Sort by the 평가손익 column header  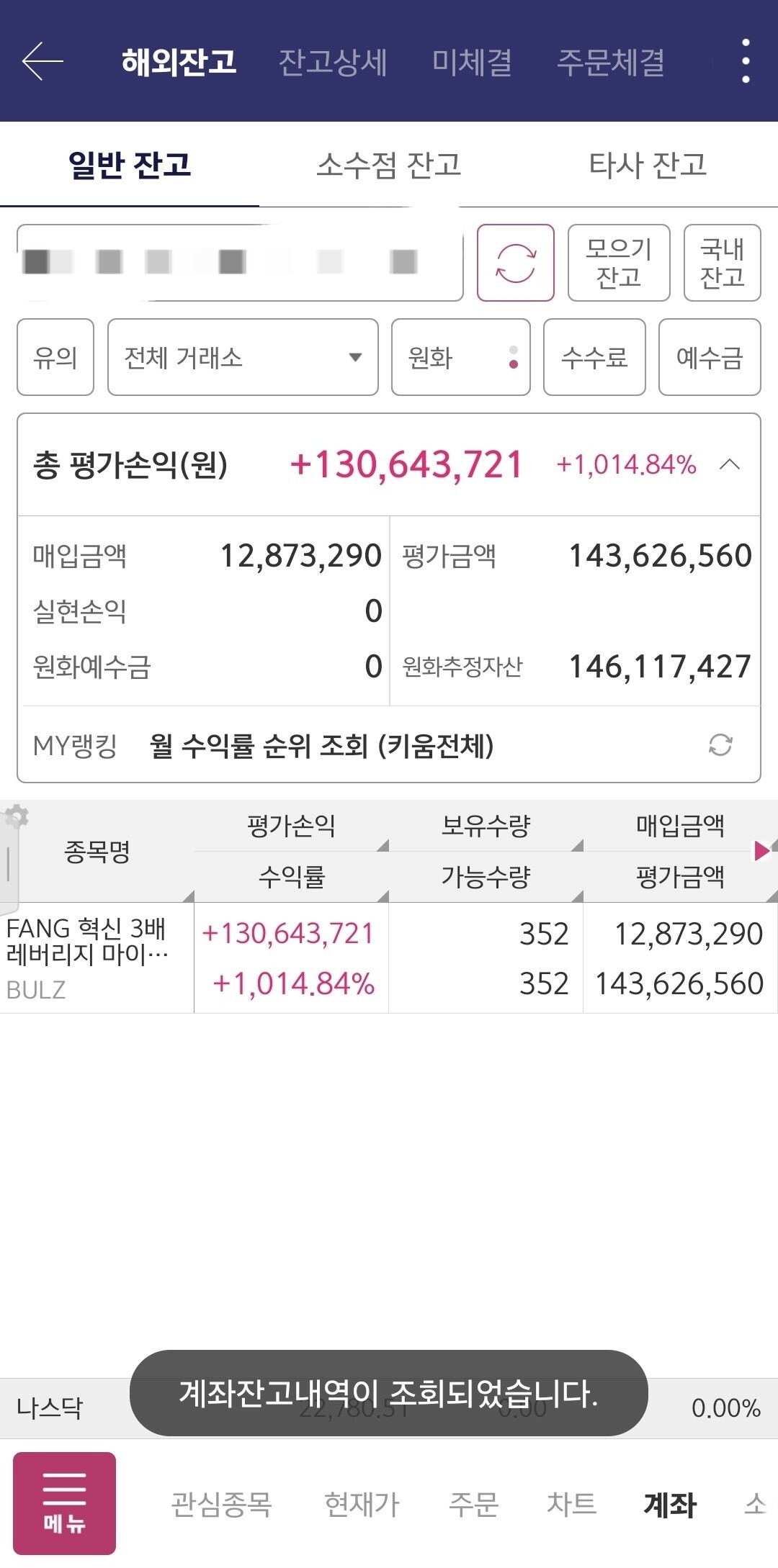[291, 826]
